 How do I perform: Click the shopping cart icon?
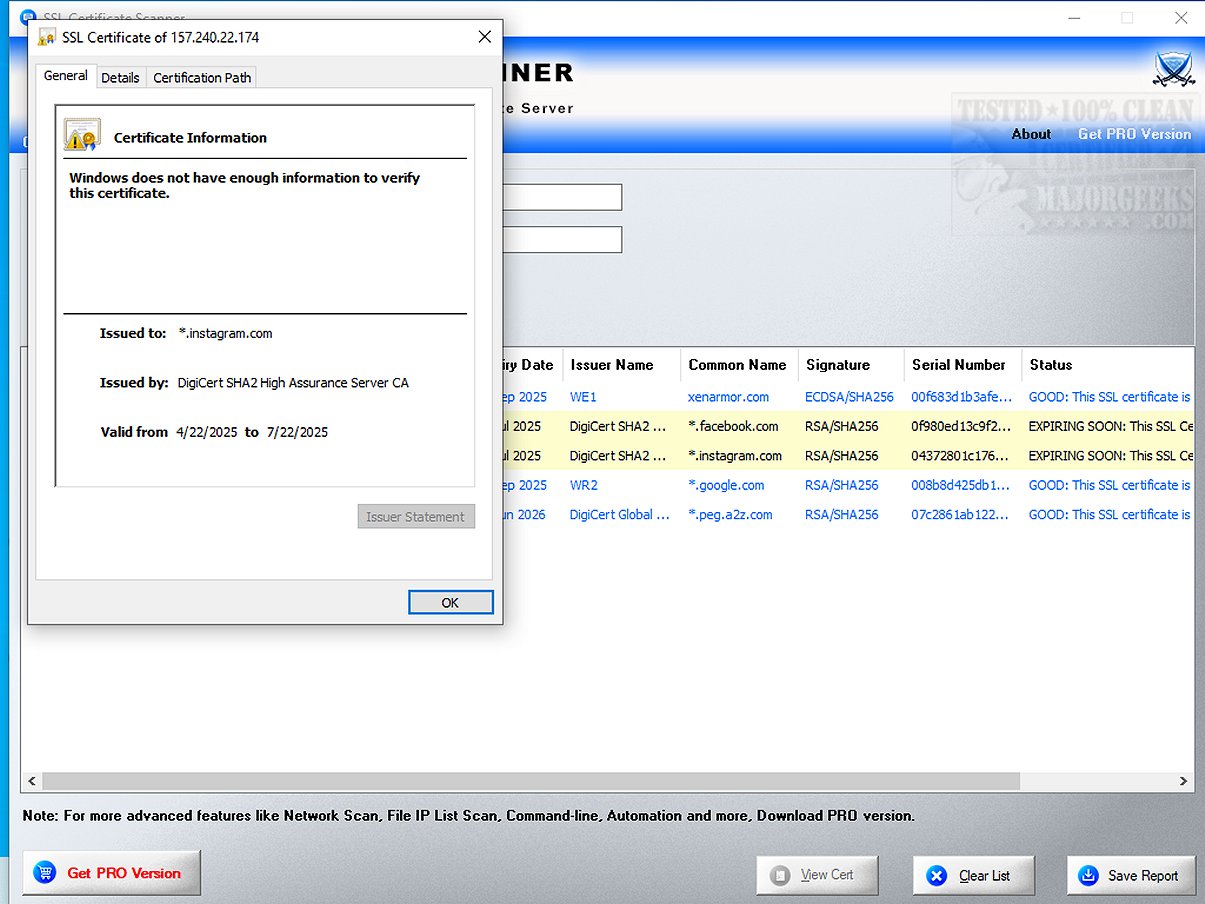(45, 873)
